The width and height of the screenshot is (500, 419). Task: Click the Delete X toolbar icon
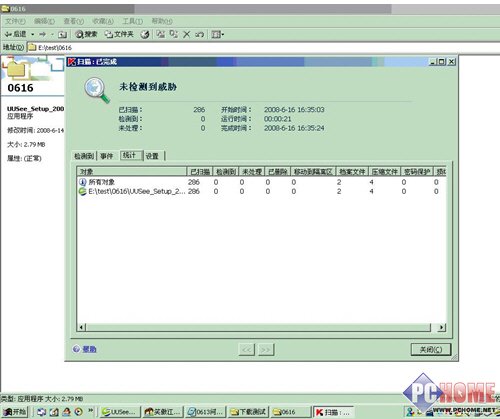click(x=187, y=34)
